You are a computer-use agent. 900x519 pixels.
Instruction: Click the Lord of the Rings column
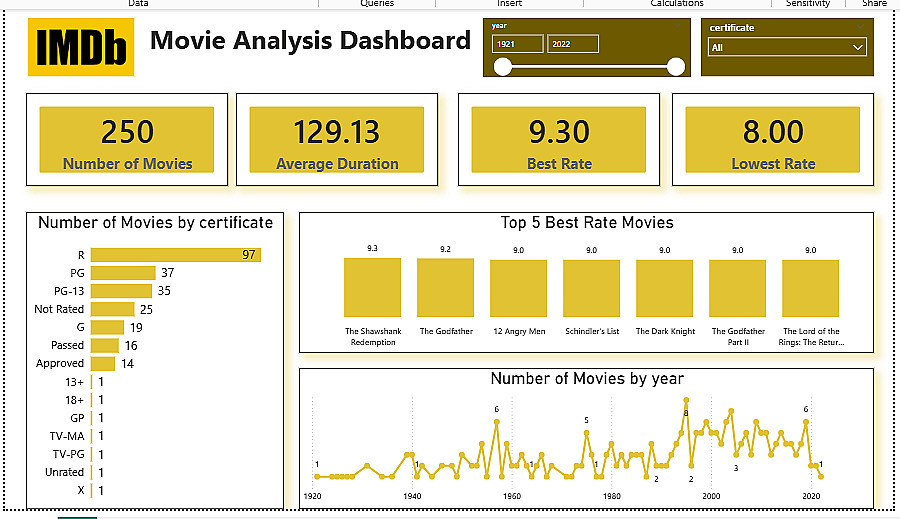pyautogui.click(x=810, y=288)
